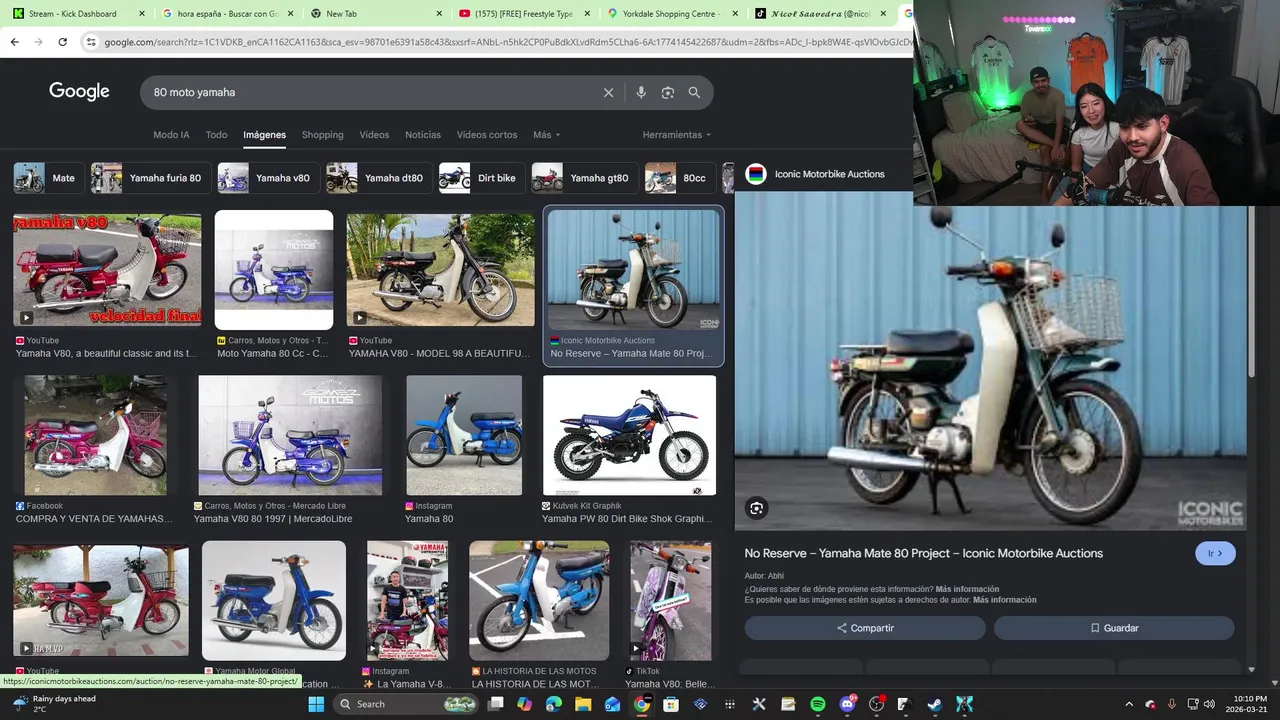Viewport: 1280px width, 720px height.
Task: Close the Stream - Kick Dashboard tab
Action: click(141, 14)
